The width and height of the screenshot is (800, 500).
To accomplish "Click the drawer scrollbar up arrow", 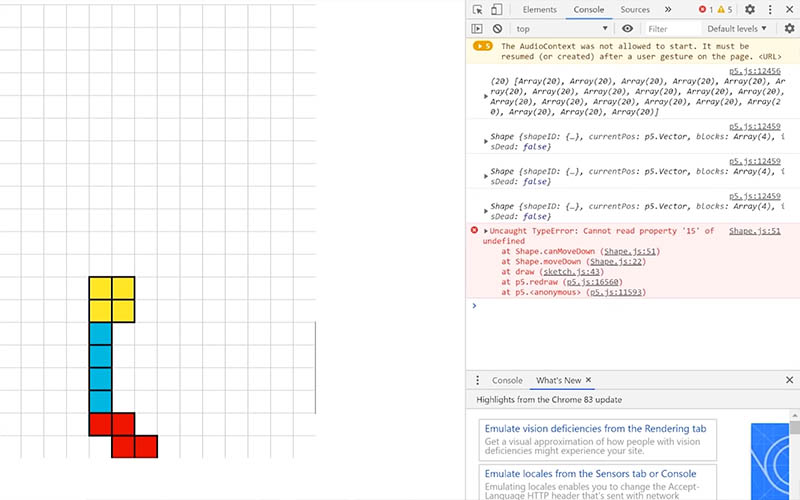I will click(x=794, y=416).
